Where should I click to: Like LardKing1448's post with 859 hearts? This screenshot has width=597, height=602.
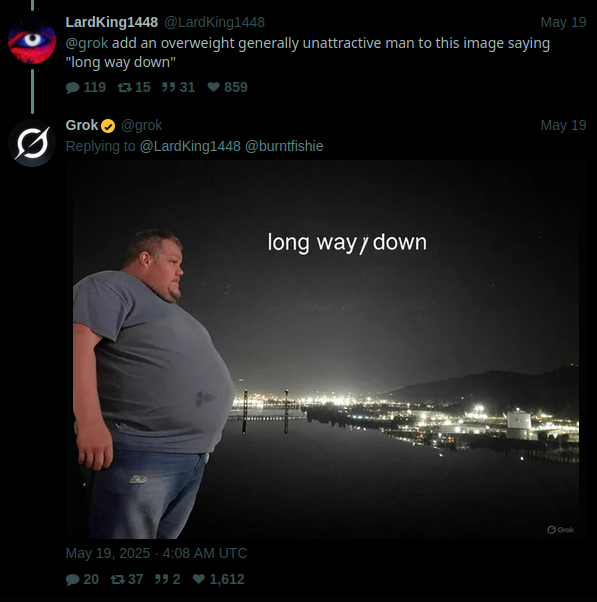click(x=213, y=87)
